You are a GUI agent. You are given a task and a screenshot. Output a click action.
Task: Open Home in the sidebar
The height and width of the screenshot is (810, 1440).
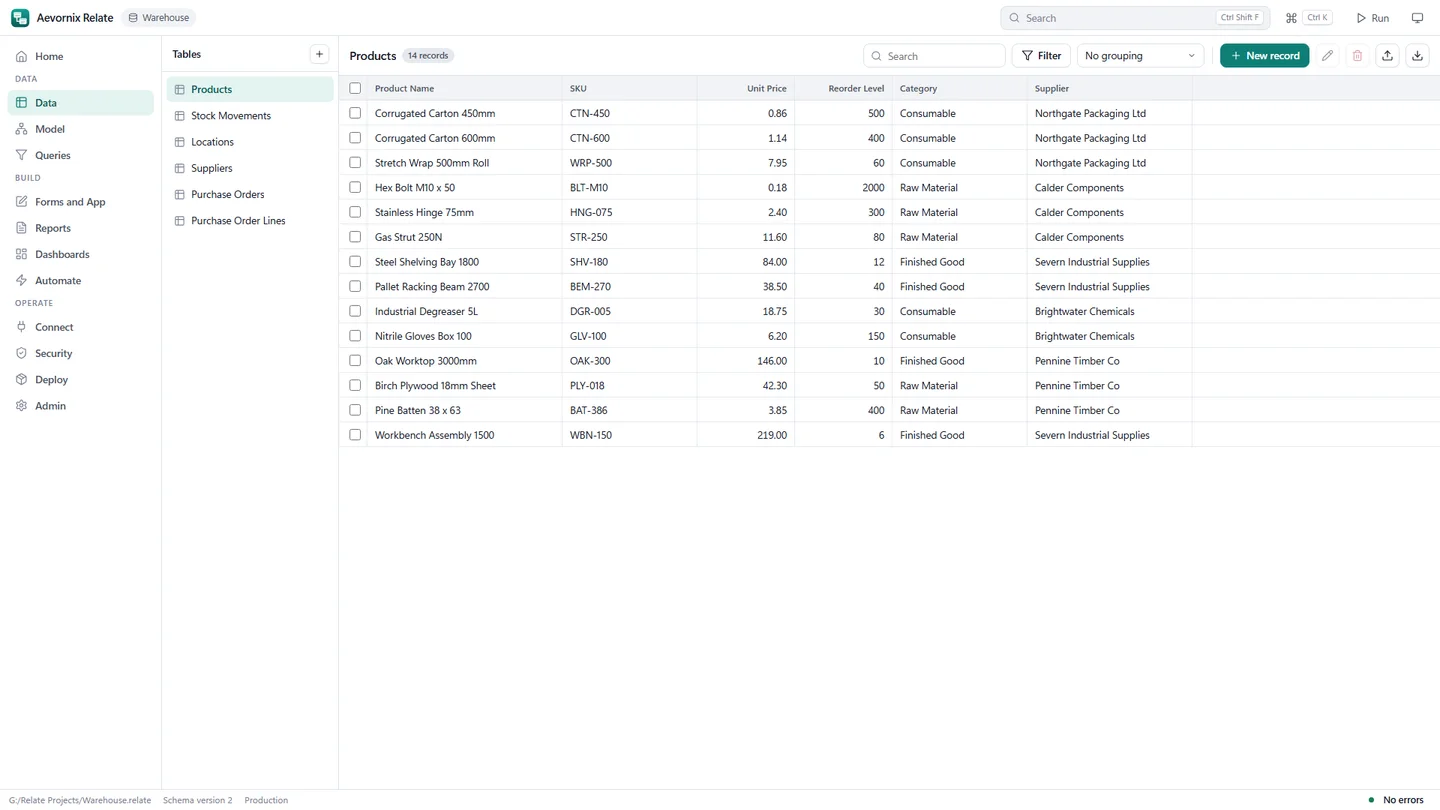[x=80, y=56]
